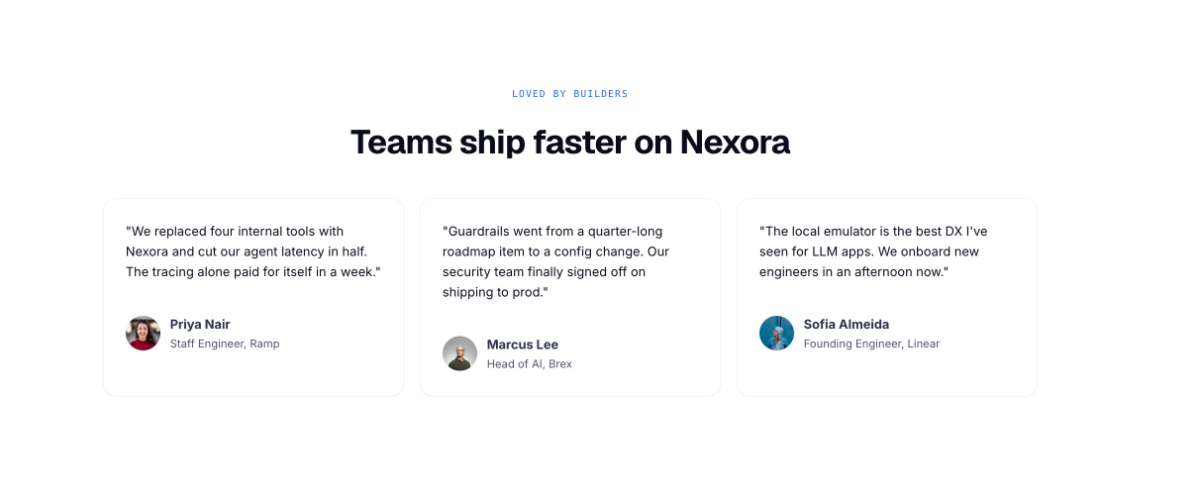This screenshot has height=496, width=1200.
Task: Open the testimonial card for Brex
Action: (x=570, y=297)
